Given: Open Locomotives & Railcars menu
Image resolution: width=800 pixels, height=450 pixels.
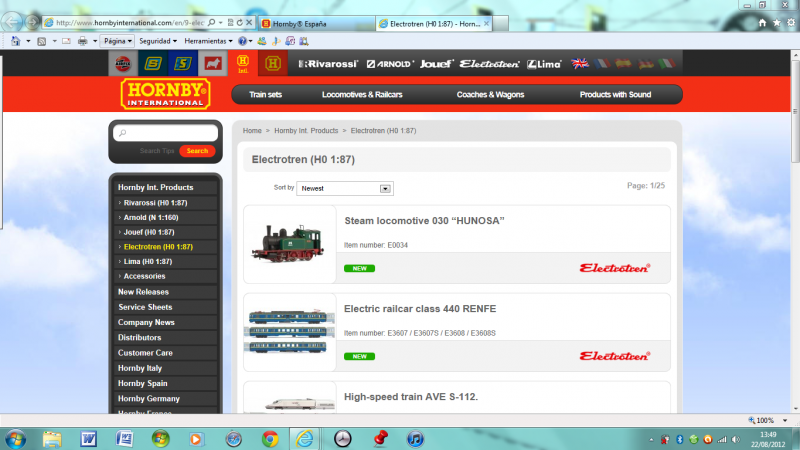Looking at the screenshot, I should pos(362,94).
